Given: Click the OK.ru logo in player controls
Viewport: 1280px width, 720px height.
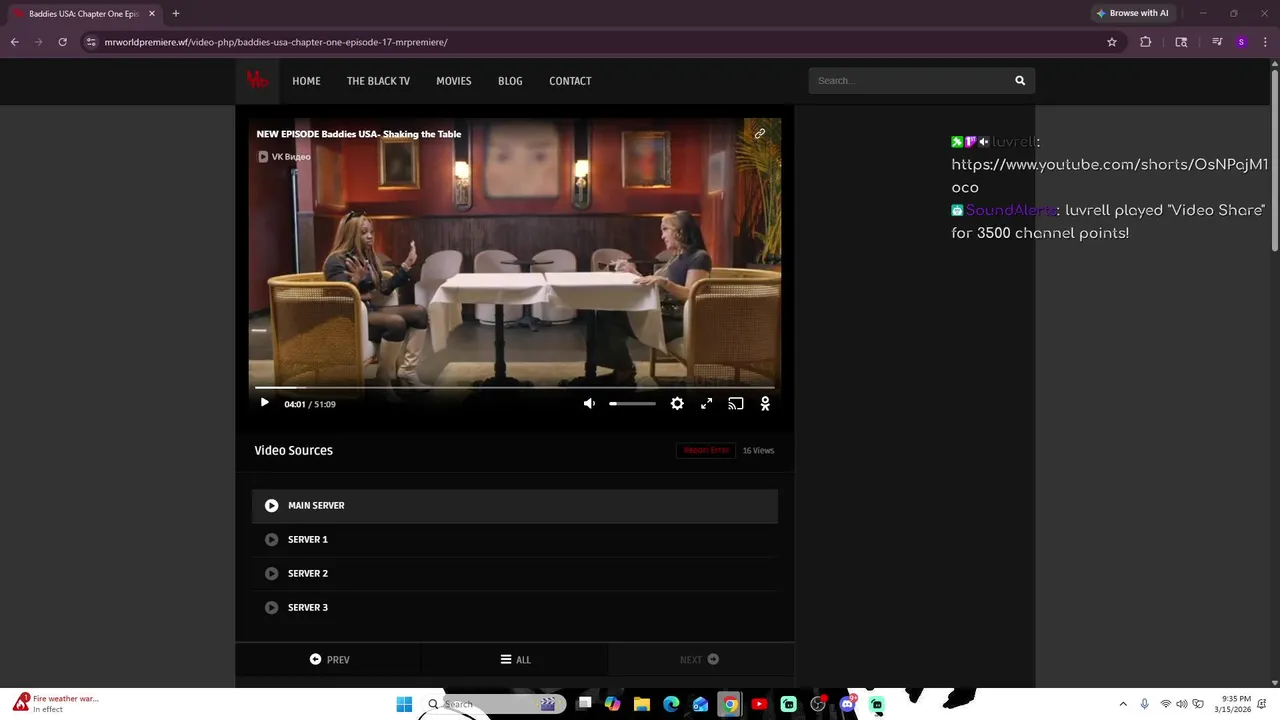Looking at the screenshot, I should (x=765, y=404).
